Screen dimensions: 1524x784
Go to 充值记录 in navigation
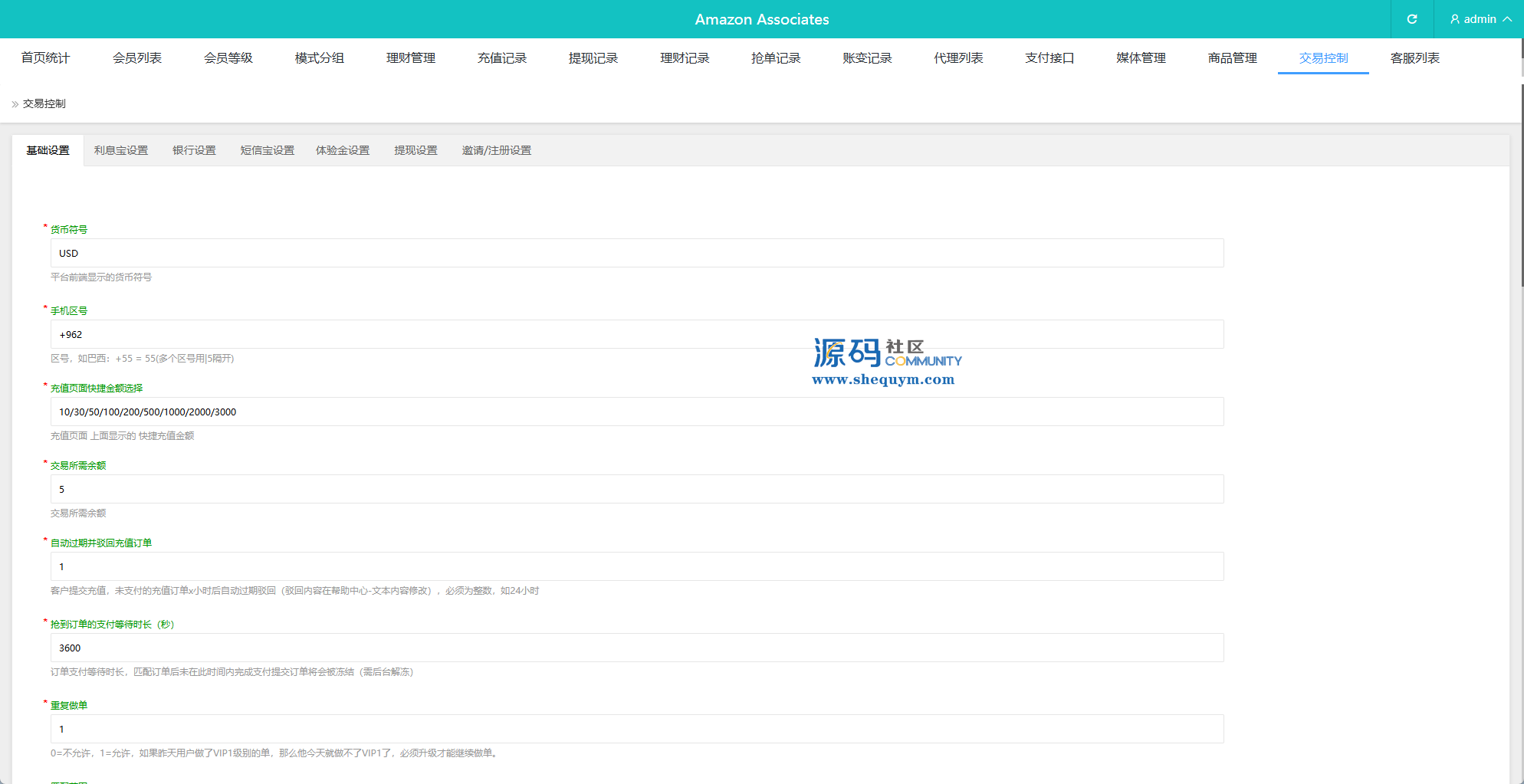pyautogui.click(x=501, y=58)
